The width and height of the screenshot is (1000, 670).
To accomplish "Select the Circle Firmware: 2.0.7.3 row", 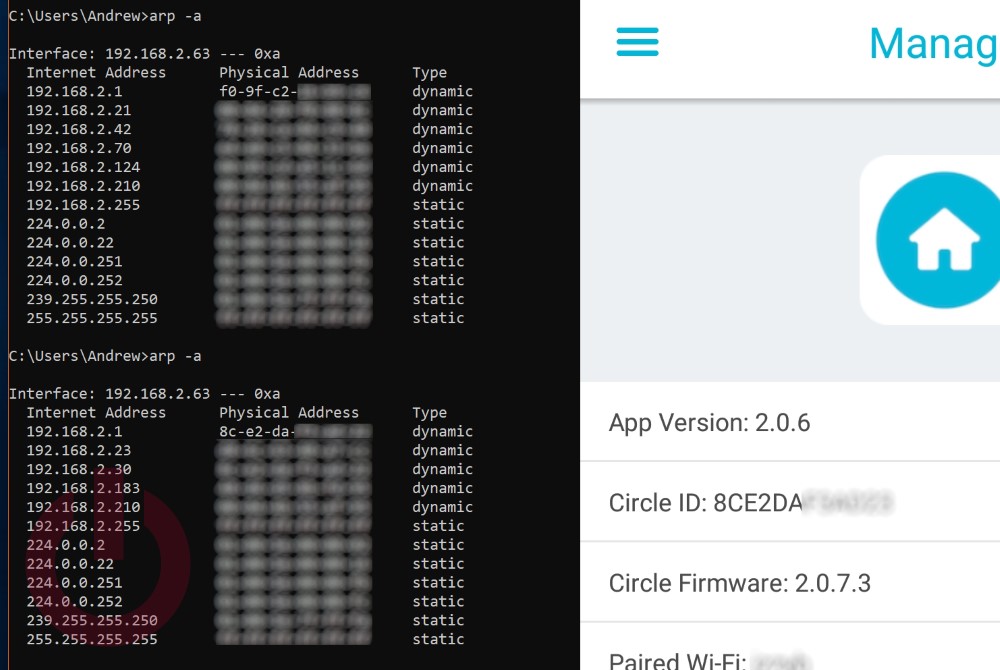I will pos(790,582).
